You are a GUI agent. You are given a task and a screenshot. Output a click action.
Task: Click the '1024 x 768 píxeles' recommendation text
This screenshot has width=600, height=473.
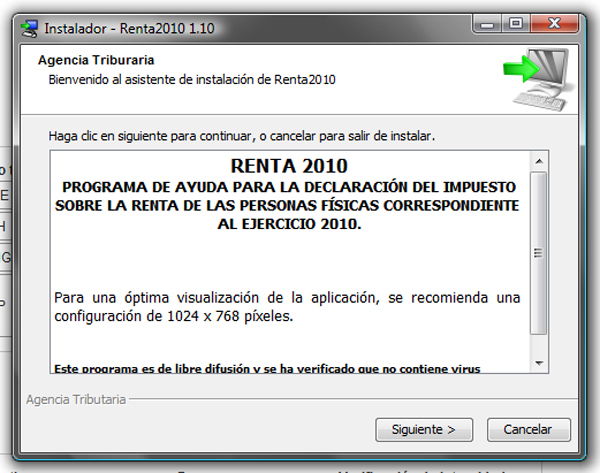230,316
